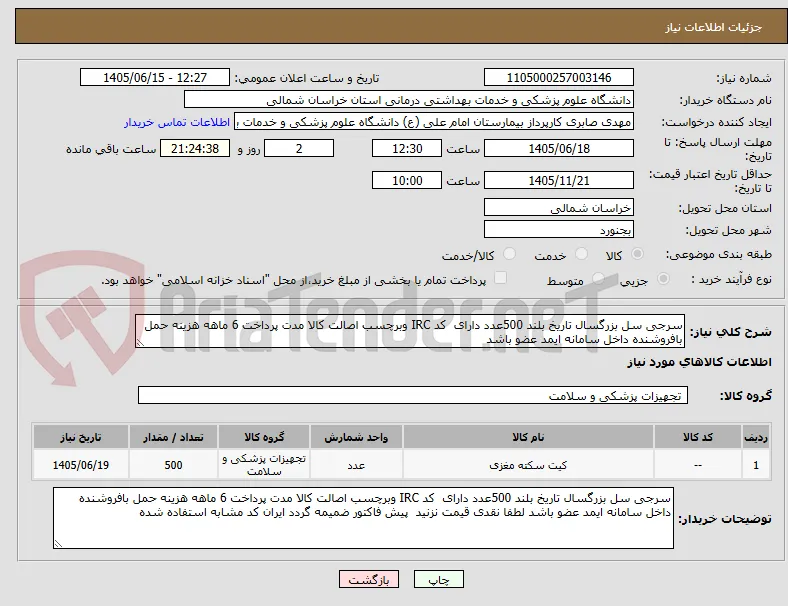Click the توضیحات خریدار text area

coord(363,518)
